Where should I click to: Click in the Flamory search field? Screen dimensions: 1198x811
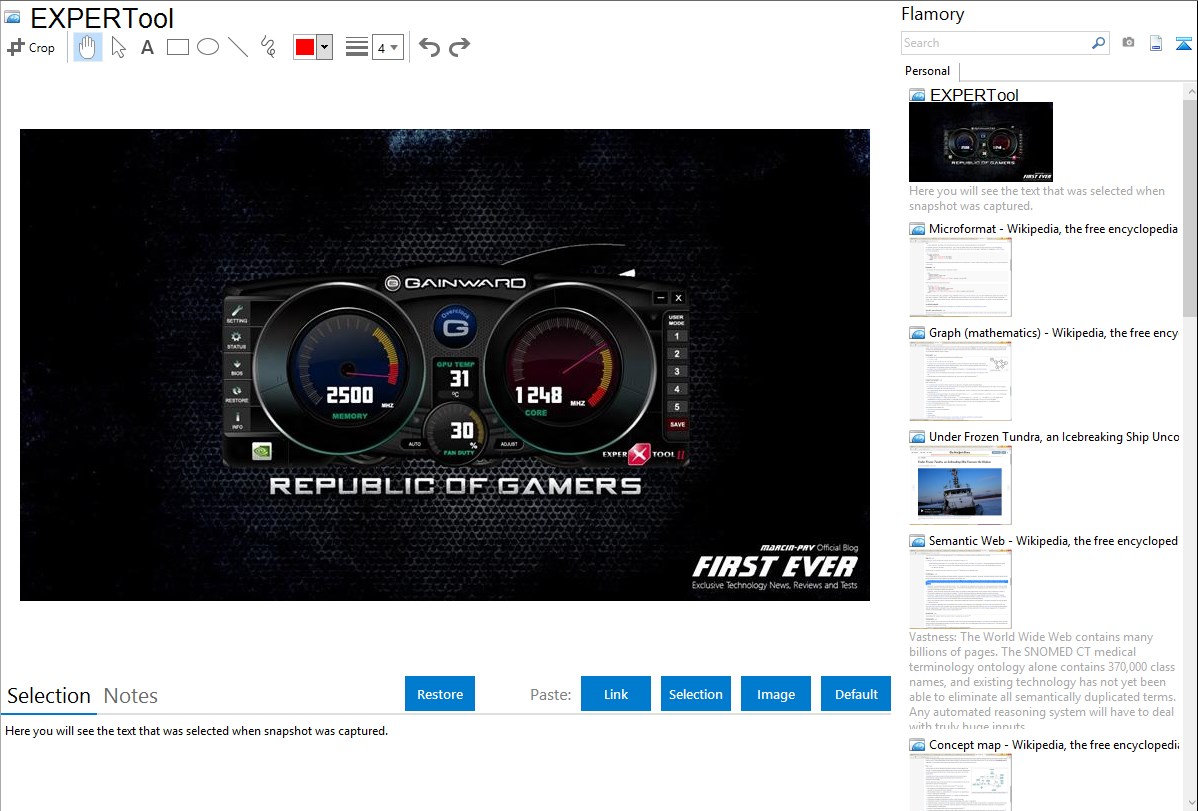click(x=995, y=43)
